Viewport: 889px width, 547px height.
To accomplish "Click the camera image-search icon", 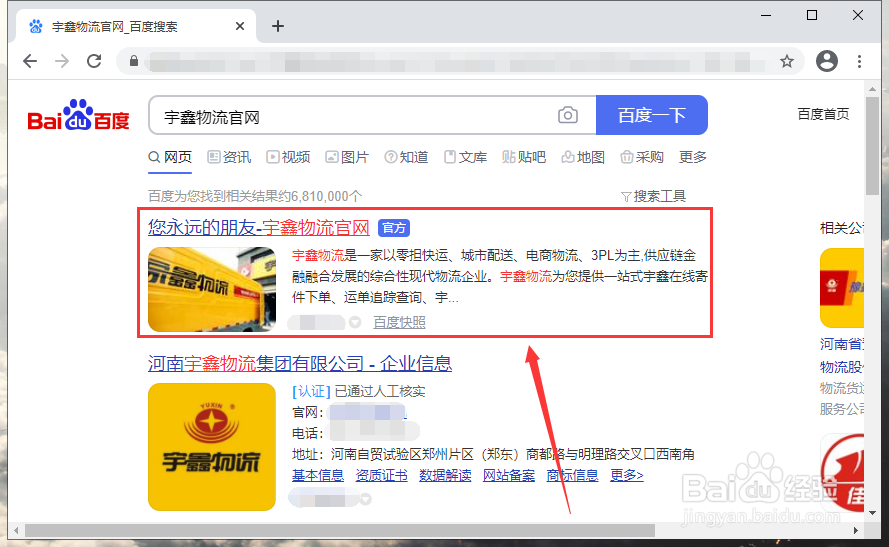I will coord(568,115).
